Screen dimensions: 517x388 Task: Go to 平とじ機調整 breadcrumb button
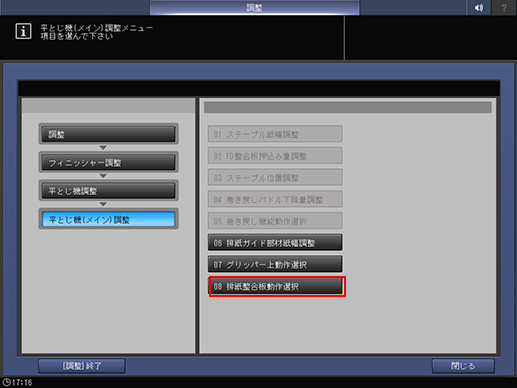tap(108, 191)
